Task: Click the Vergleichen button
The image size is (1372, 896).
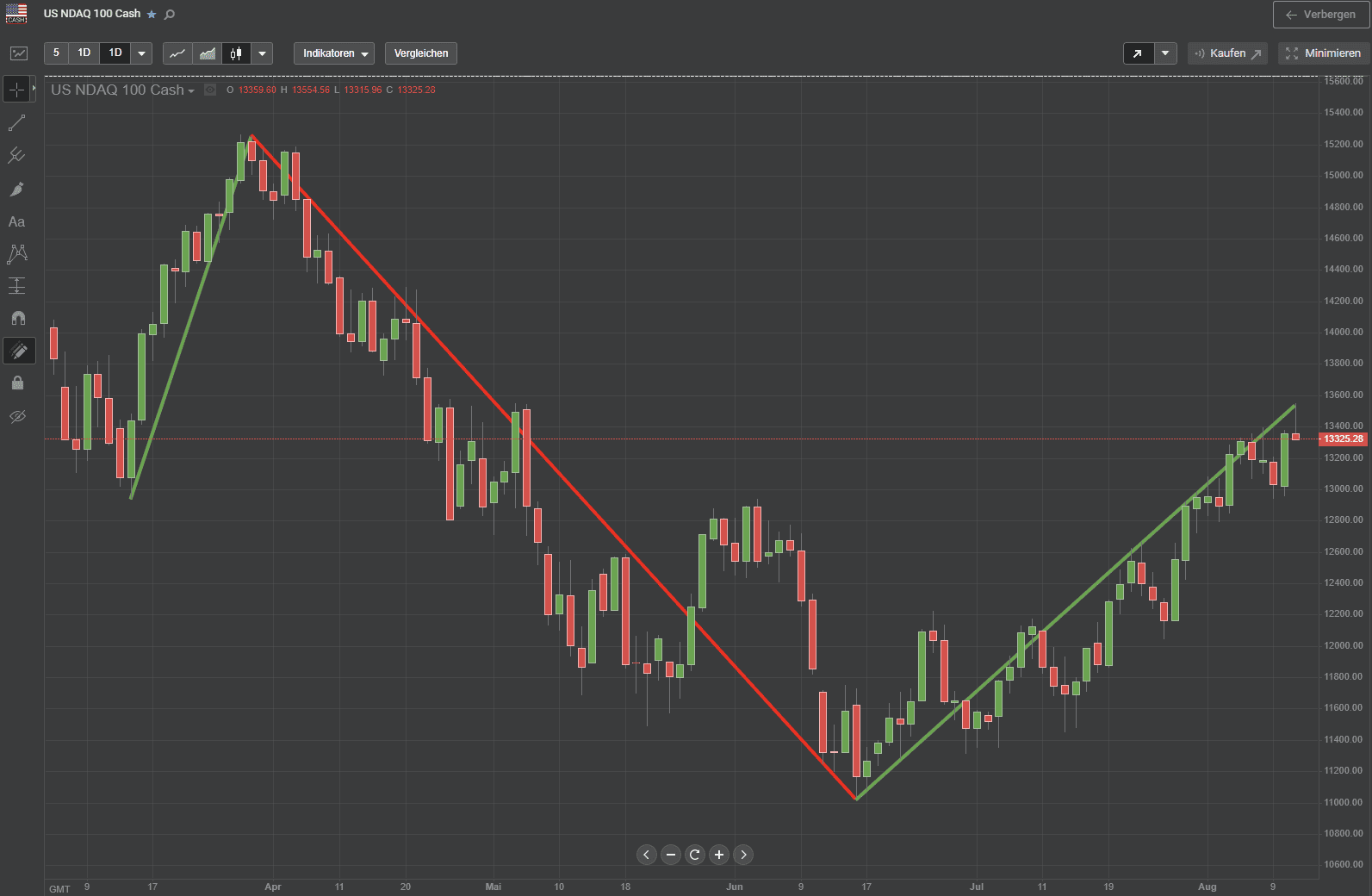Action: point(421,53)
